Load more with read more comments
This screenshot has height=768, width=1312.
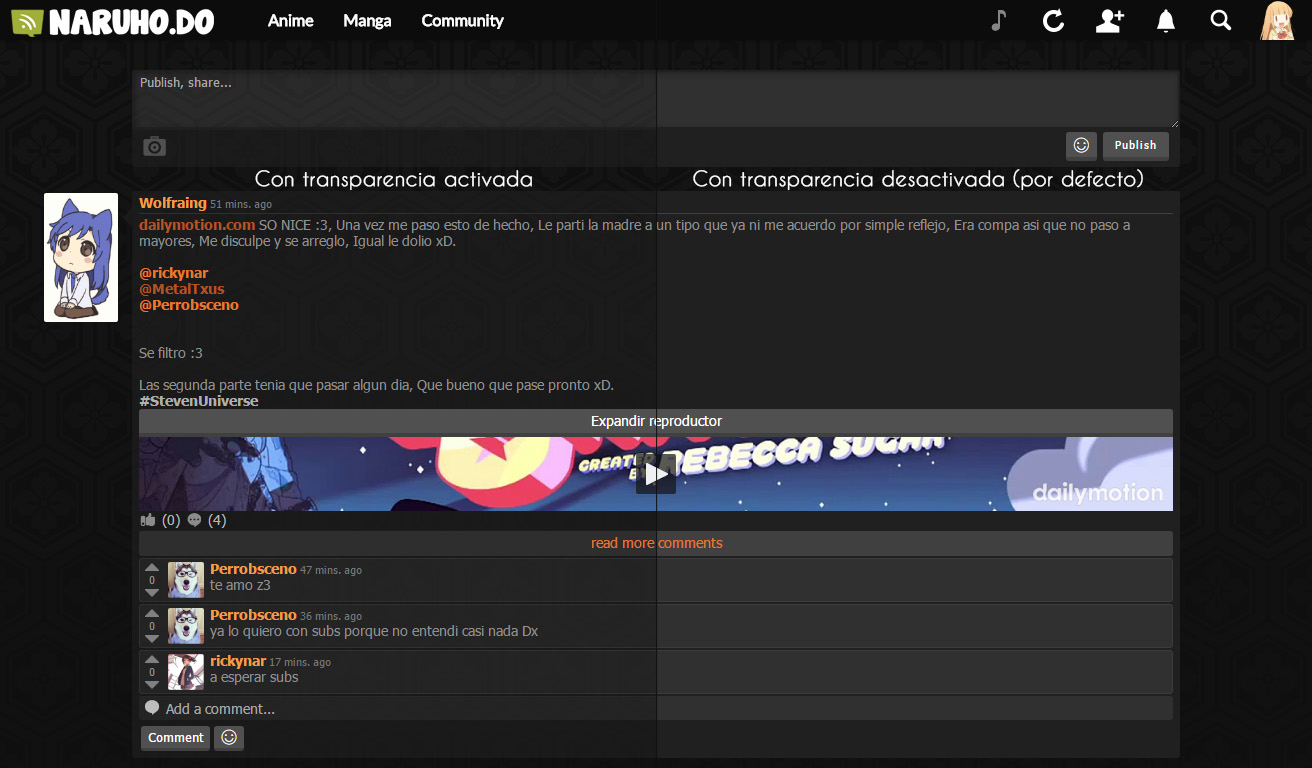tap(656, 544)
